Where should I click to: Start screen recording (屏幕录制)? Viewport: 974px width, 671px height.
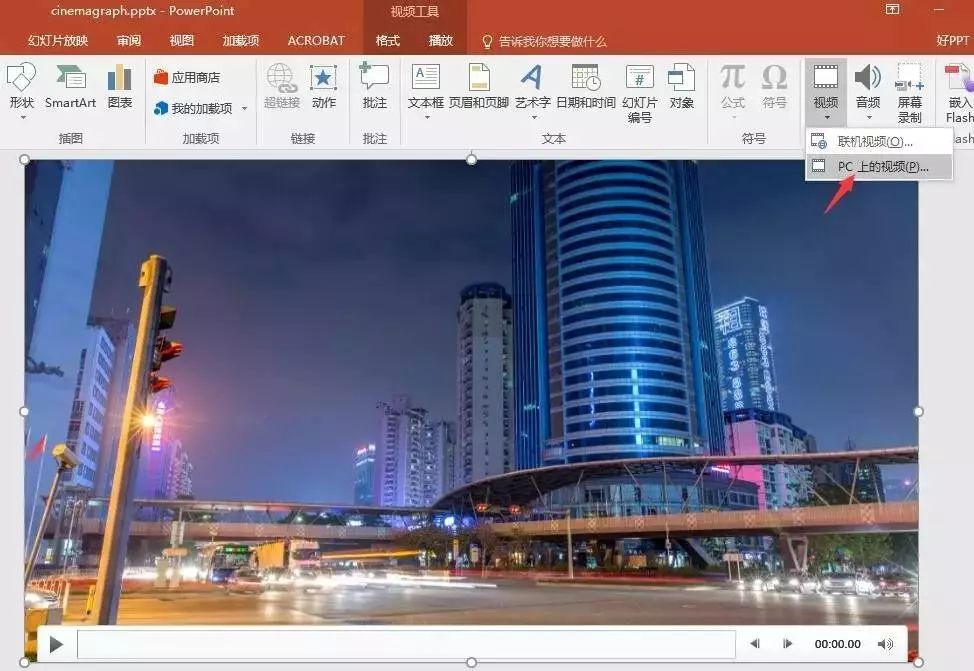[x=909, y=93]
